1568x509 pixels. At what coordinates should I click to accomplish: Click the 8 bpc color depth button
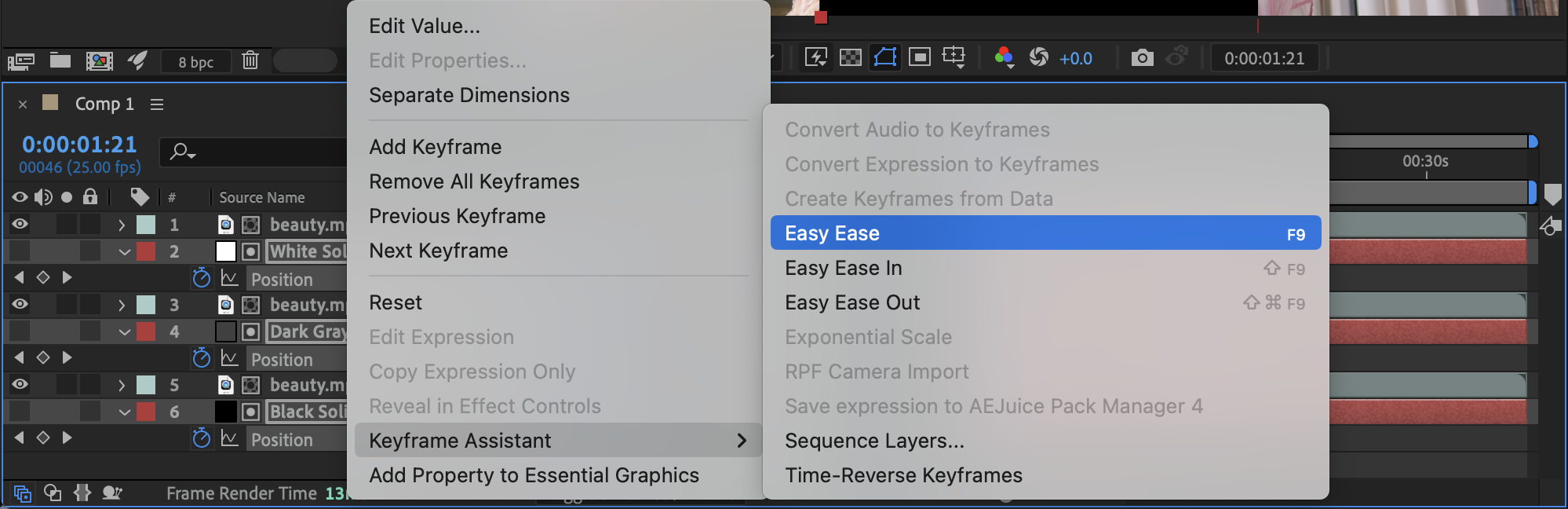[x=195, y=62]
